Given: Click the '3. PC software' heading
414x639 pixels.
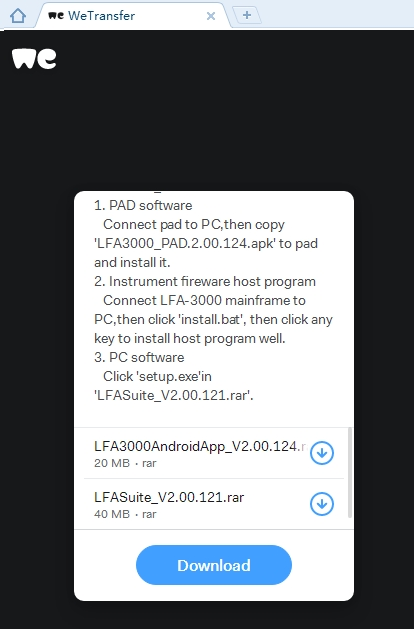Looking at the screenshot, I should [x=139, y=357].
